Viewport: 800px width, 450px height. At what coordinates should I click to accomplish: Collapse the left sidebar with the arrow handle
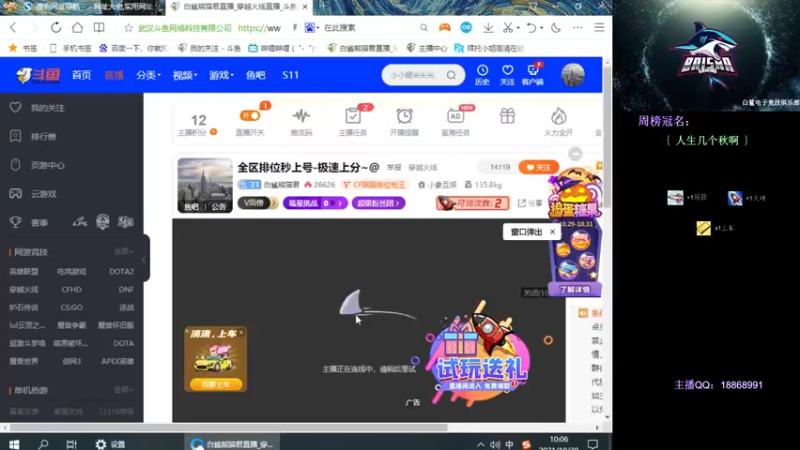[144, 259]
